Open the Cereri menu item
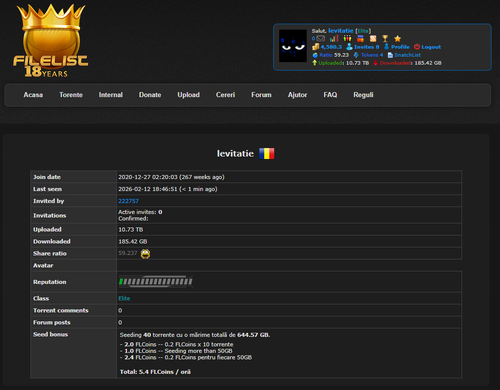Screen dimensions: 500x390 225,95
